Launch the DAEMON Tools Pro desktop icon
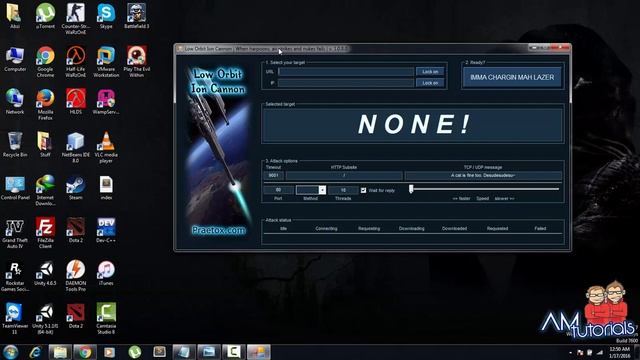The image size is (640, 360). [76, 276]
